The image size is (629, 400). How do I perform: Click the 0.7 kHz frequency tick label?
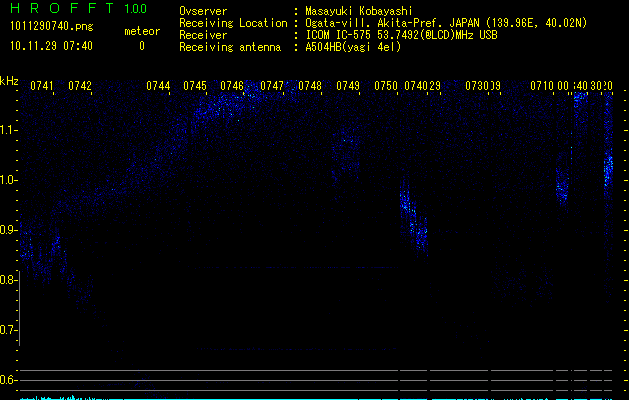coord(8,330)
